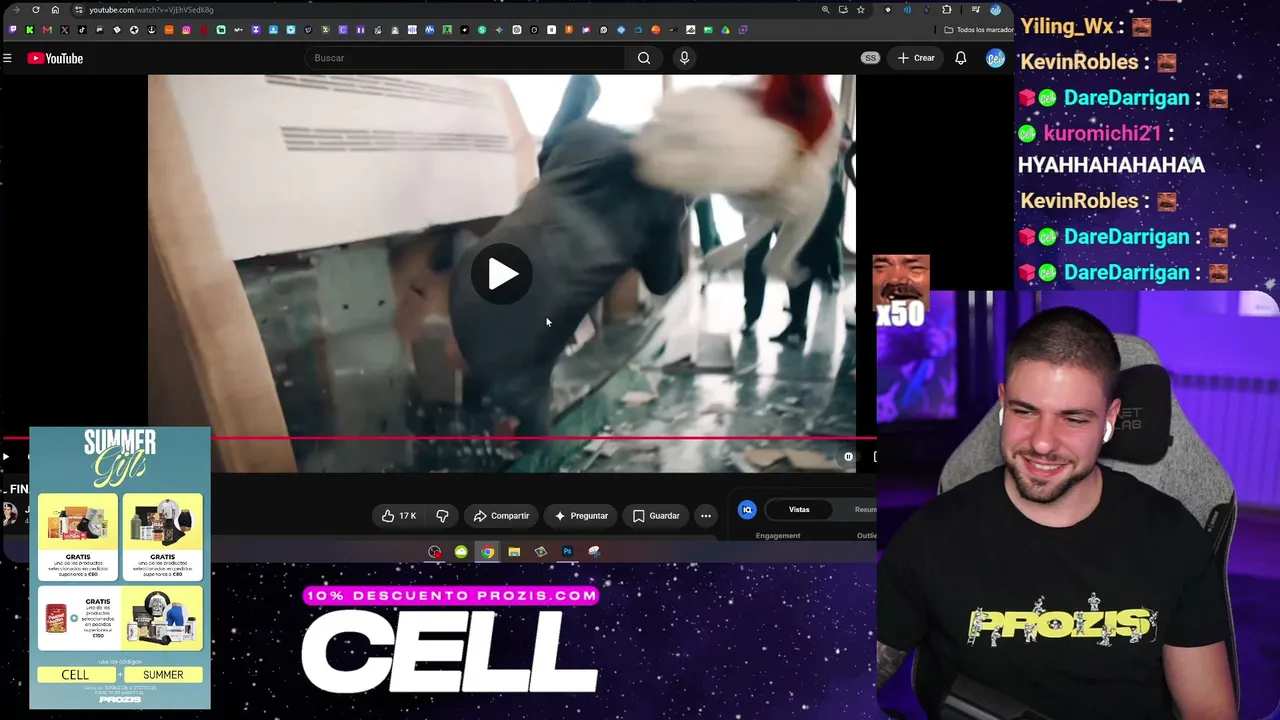This screenshot has width=1280, height=720.
Task: Click the Compartir share button
Action: [502, 516]
